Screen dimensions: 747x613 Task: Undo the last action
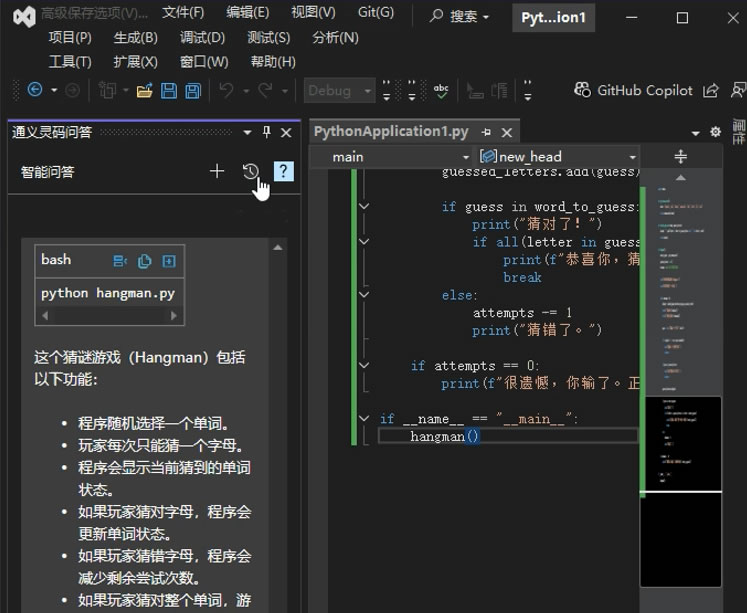pyautogui.click(x=227, y=90)
